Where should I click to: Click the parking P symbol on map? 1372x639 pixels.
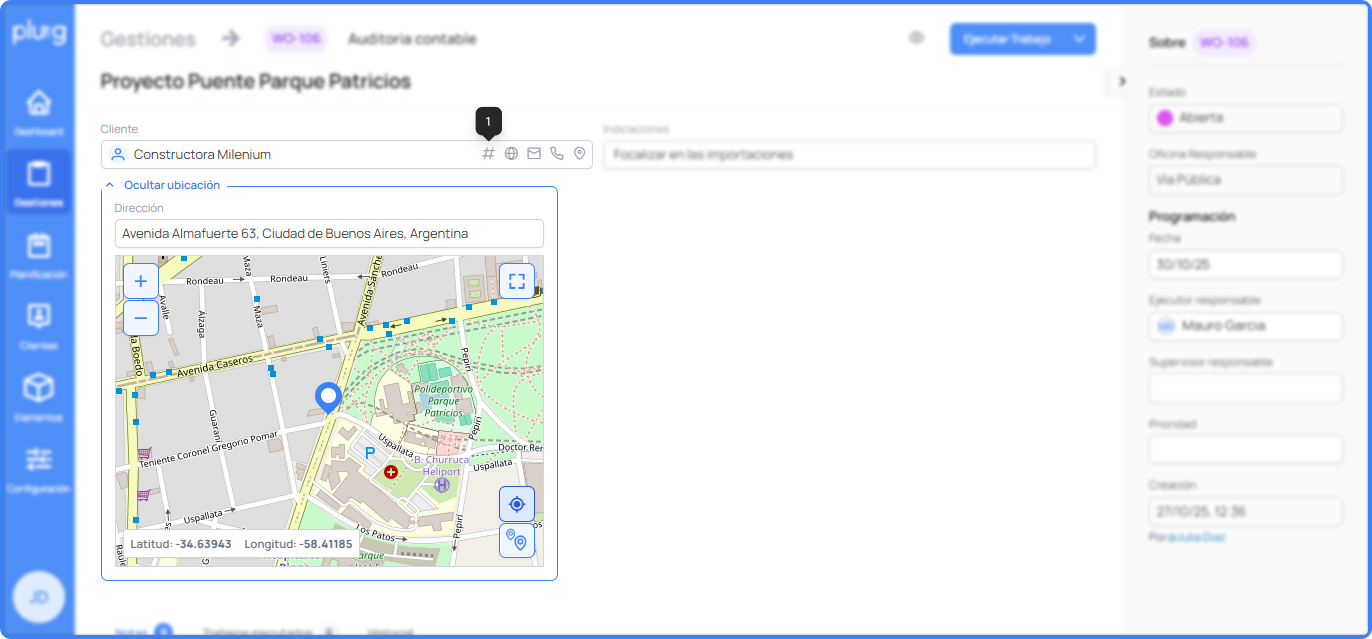[x=369, y=453]
